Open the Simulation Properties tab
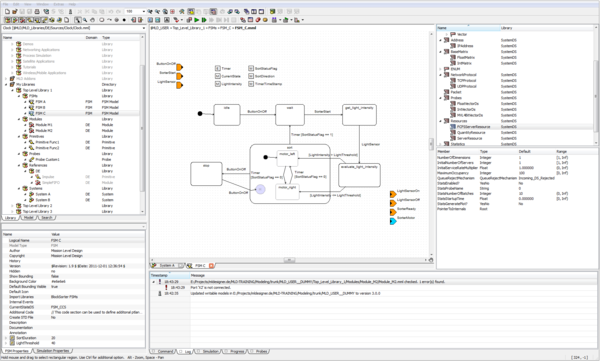 (53, 351)
